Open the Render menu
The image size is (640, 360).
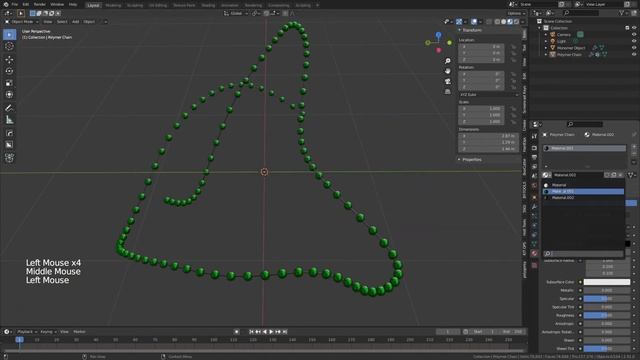40,4
